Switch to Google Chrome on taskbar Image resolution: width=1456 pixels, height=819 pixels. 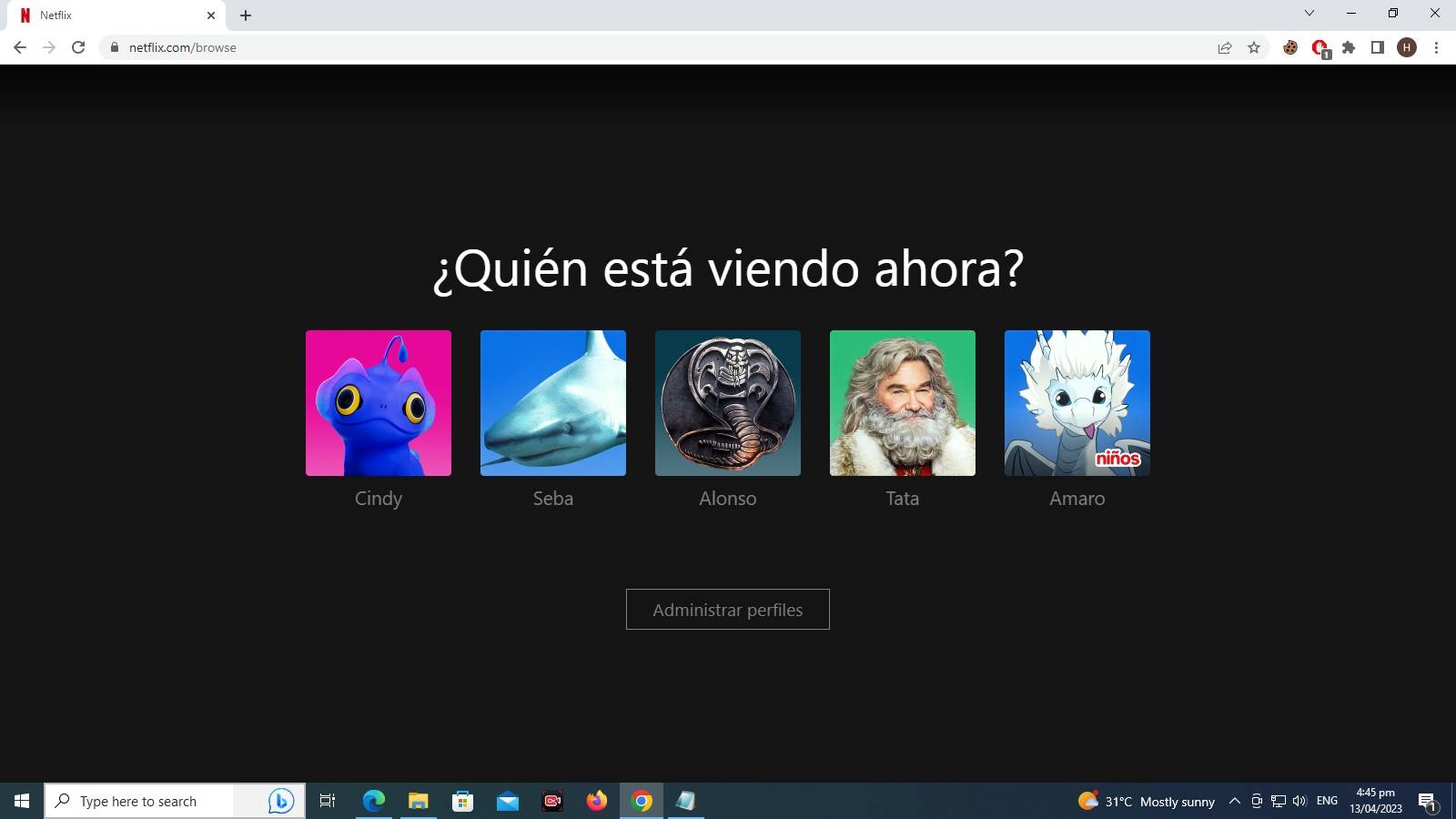pos(642,801)
